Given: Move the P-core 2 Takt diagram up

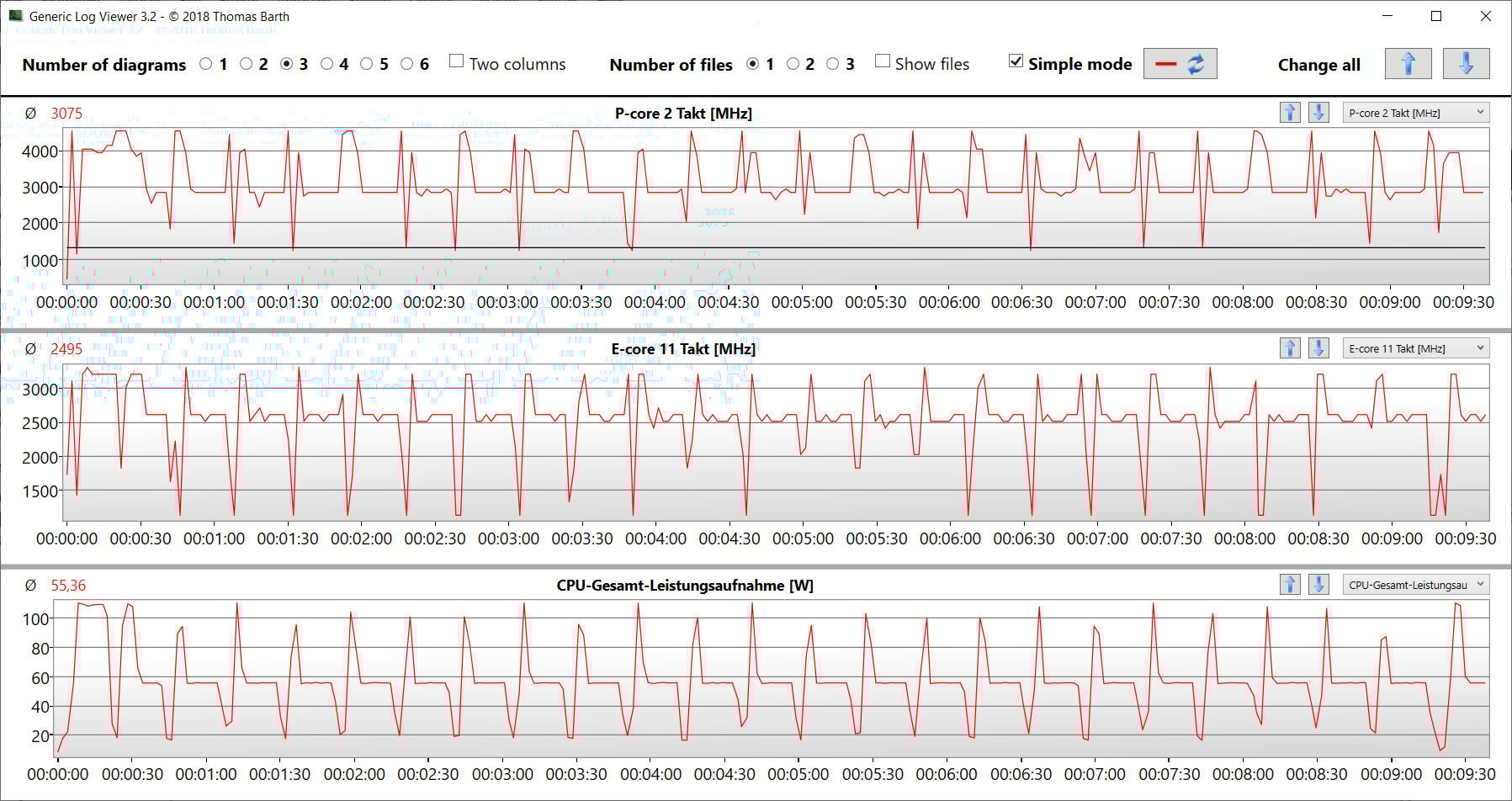Looking at the screenshot, I should click(x=1290, y=113).
